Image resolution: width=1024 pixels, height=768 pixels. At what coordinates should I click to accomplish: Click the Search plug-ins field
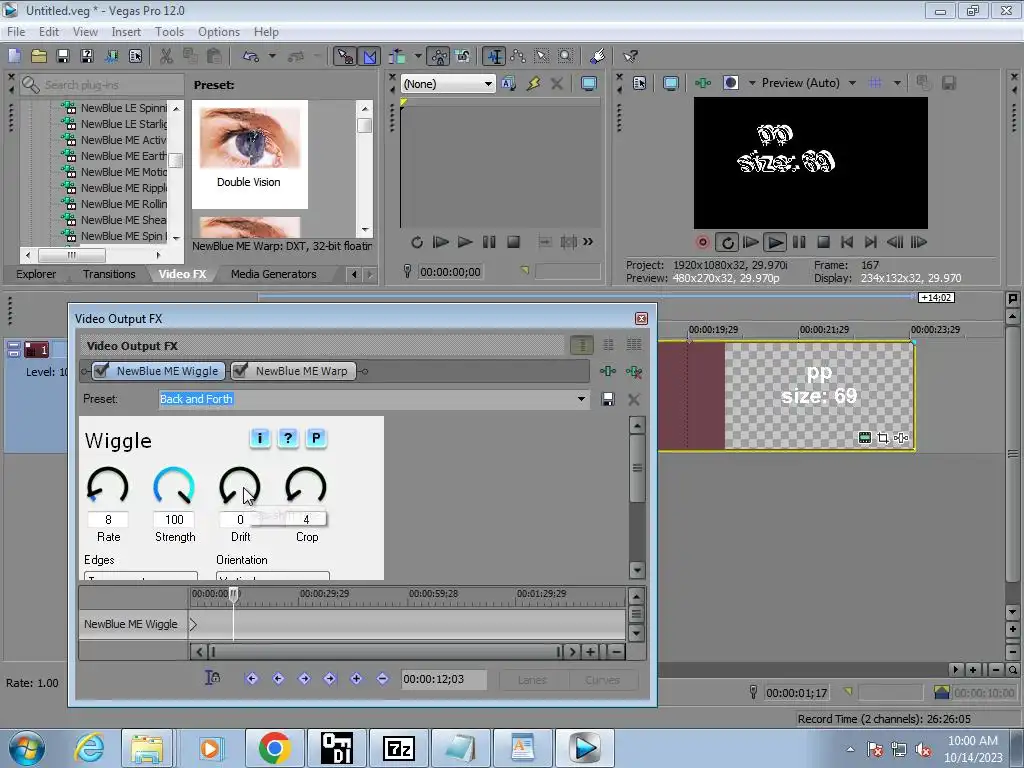103,85
